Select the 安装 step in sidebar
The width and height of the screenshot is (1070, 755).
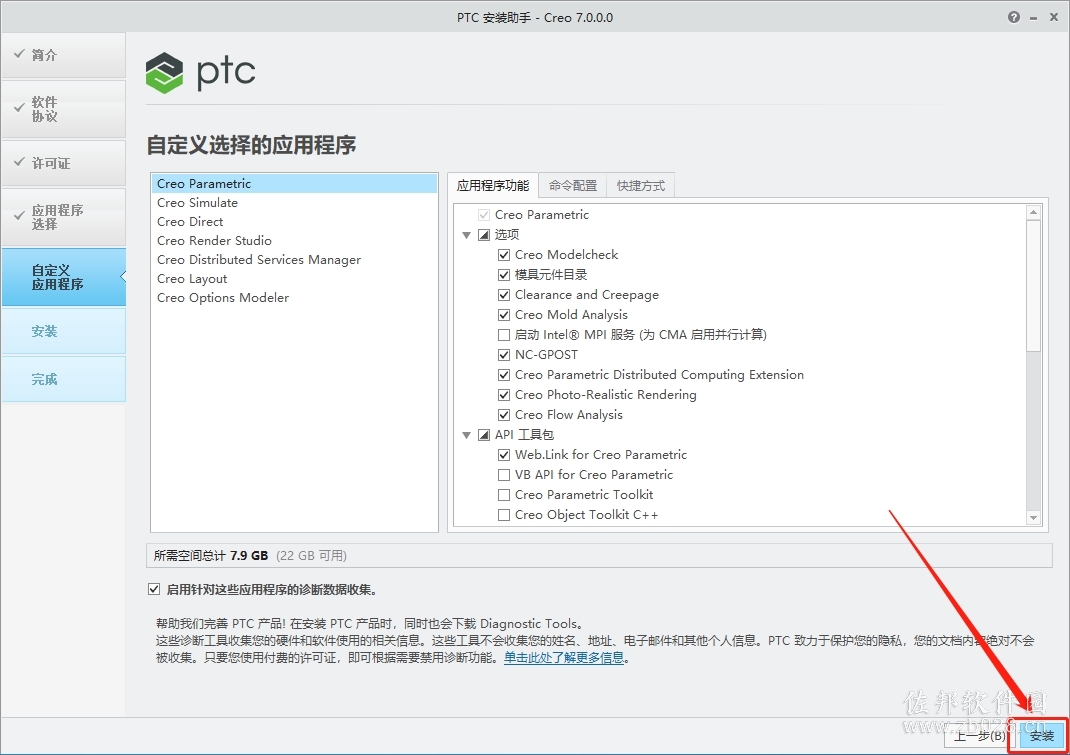(x=63, y=331)
